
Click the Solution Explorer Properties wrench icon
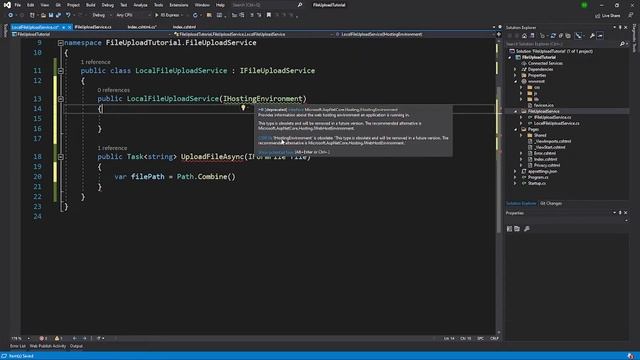point(592,36)
